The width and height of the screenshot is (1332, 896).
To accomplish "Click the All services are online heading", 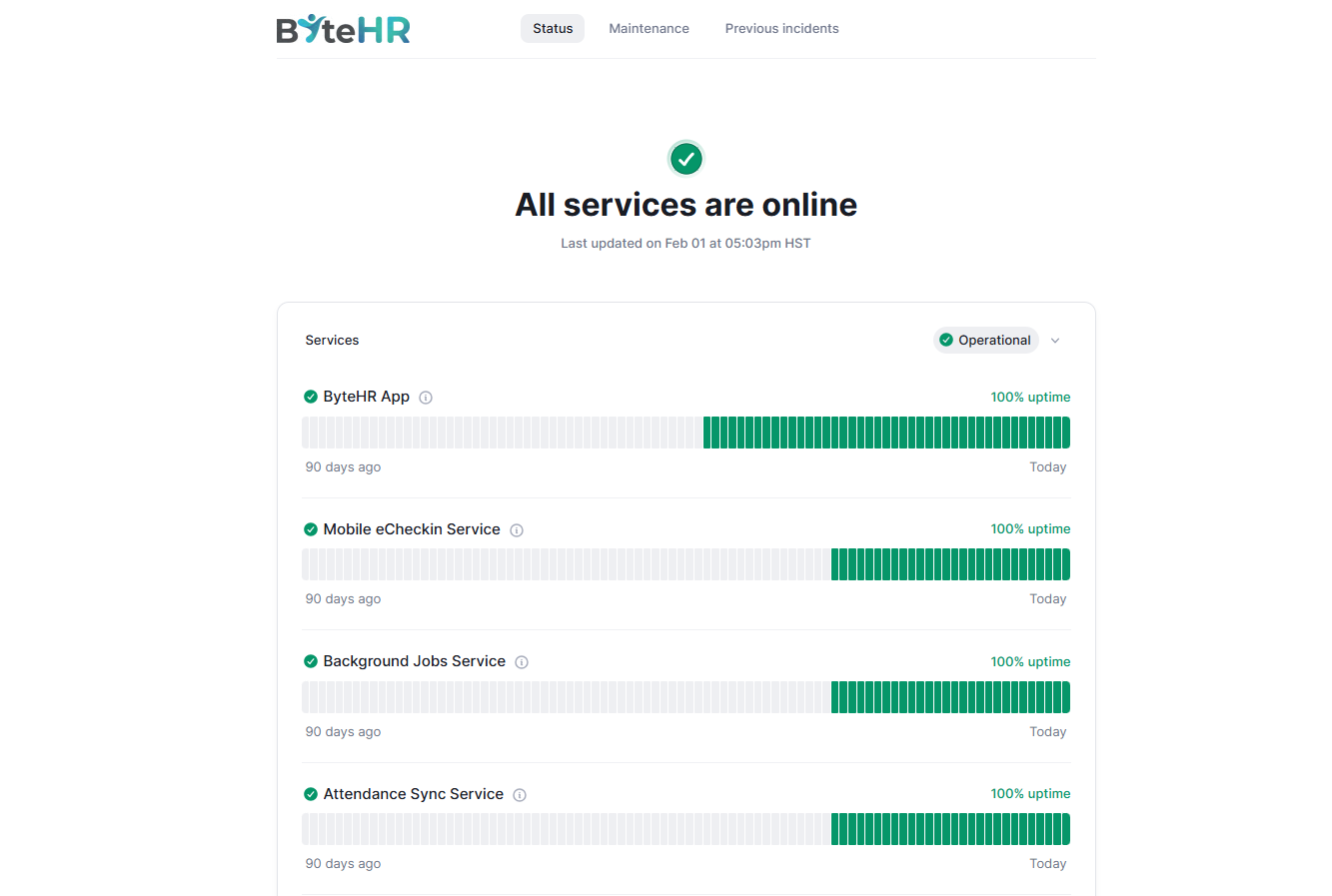I will point(685,205).
